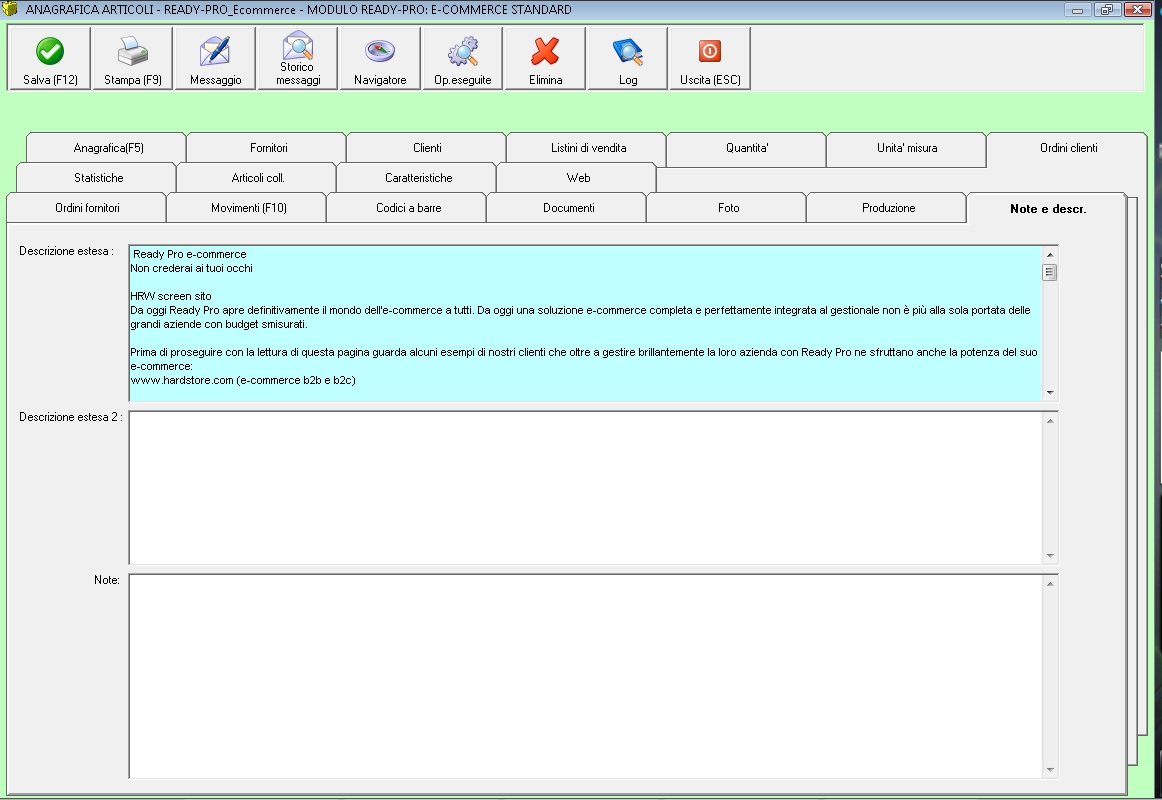The height and width of the screenshot is (800, 1162).
Task: Click the application icon in the title bar
Action: pyautogui.click(x=10, y=10)
